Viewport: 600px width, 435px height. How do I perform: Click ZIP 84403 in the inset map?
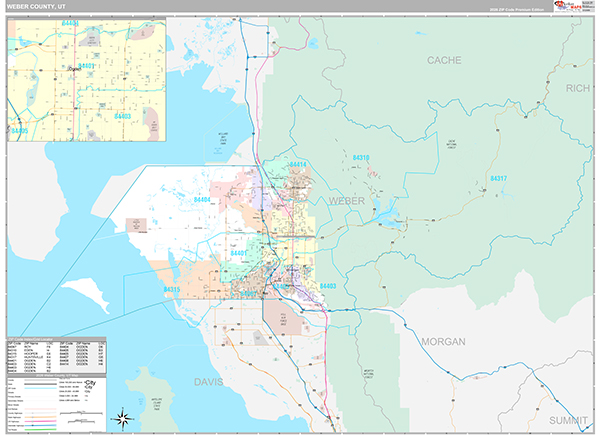pos(122,116)
